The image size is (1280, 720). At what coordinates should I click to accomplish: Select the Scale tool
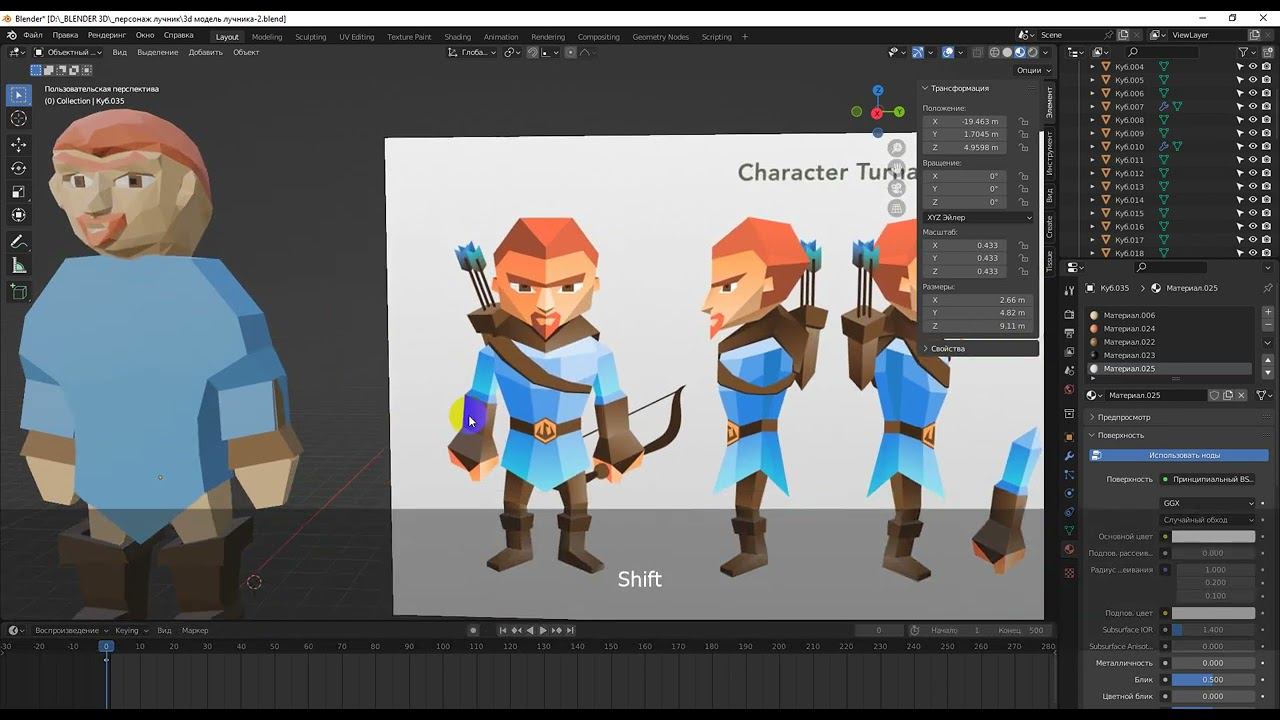click(18, 192)
